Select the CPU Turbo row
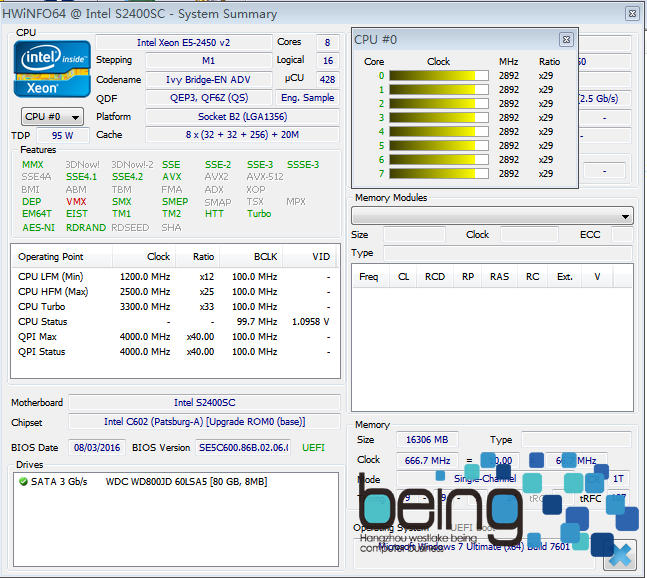 [175, 307]
